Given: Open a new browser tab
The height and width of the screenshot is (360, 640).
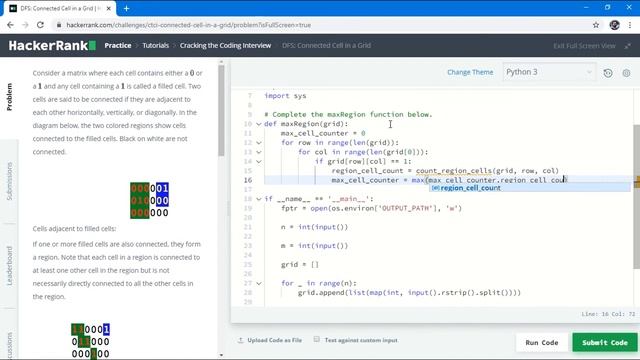Looking at the screenshot, I should point(127,8).
